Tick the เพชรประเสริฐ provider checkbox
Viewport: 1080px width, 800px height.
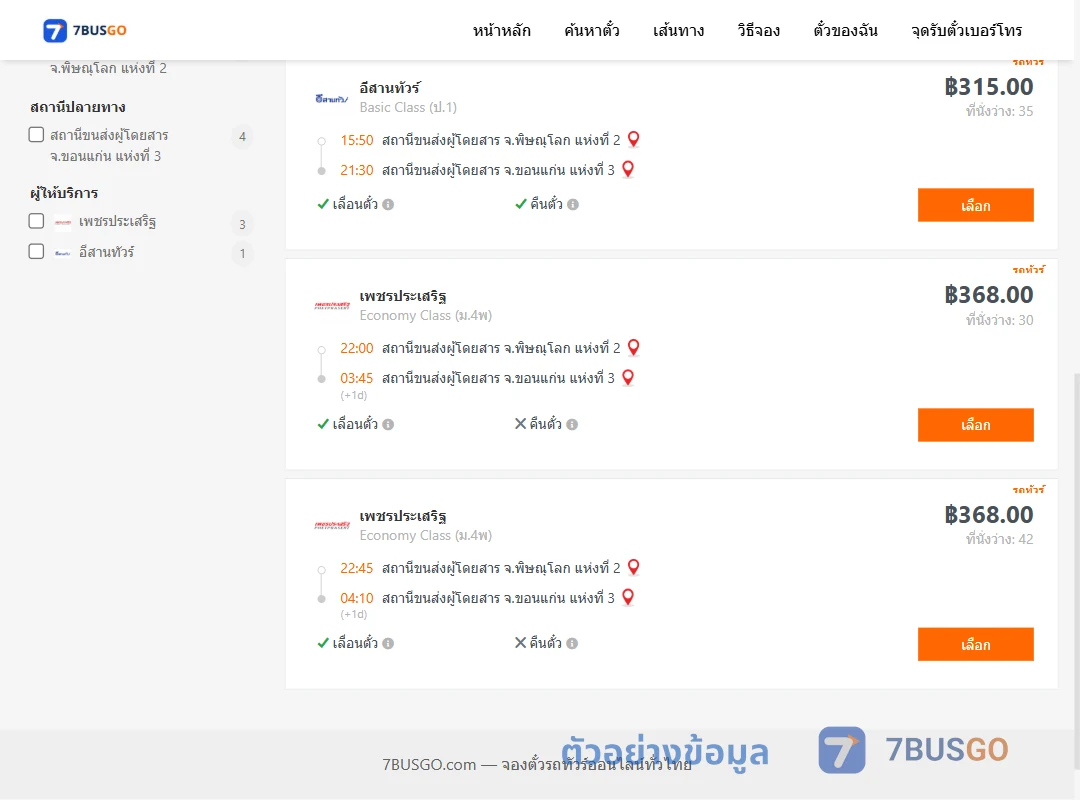(x=37, y=220)
